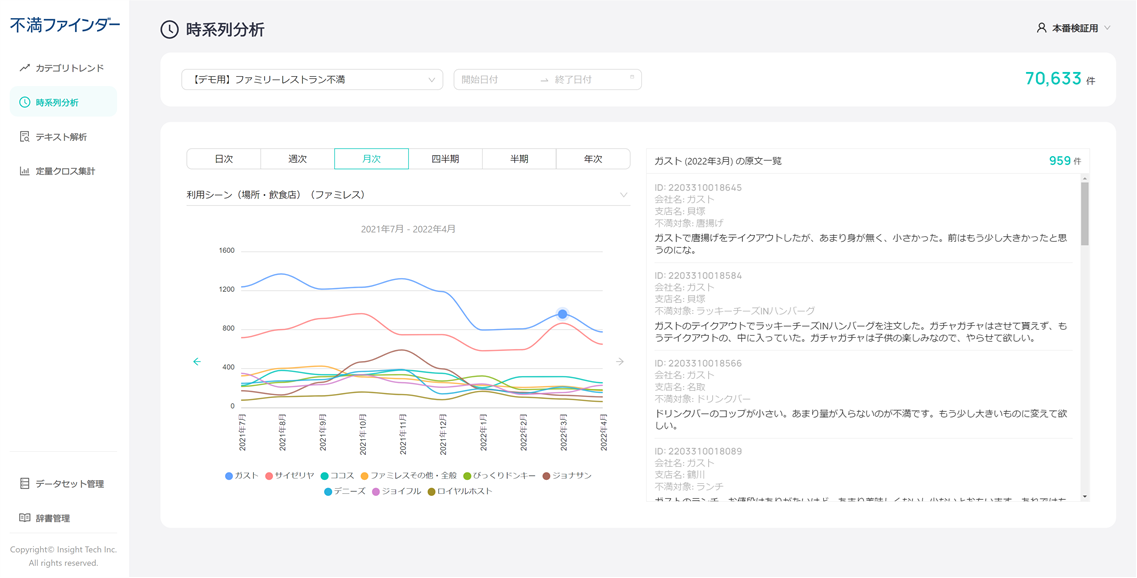1137x578 pixels.
Task: Click the 不満ファインダー logo link
Action: point(65,25)
